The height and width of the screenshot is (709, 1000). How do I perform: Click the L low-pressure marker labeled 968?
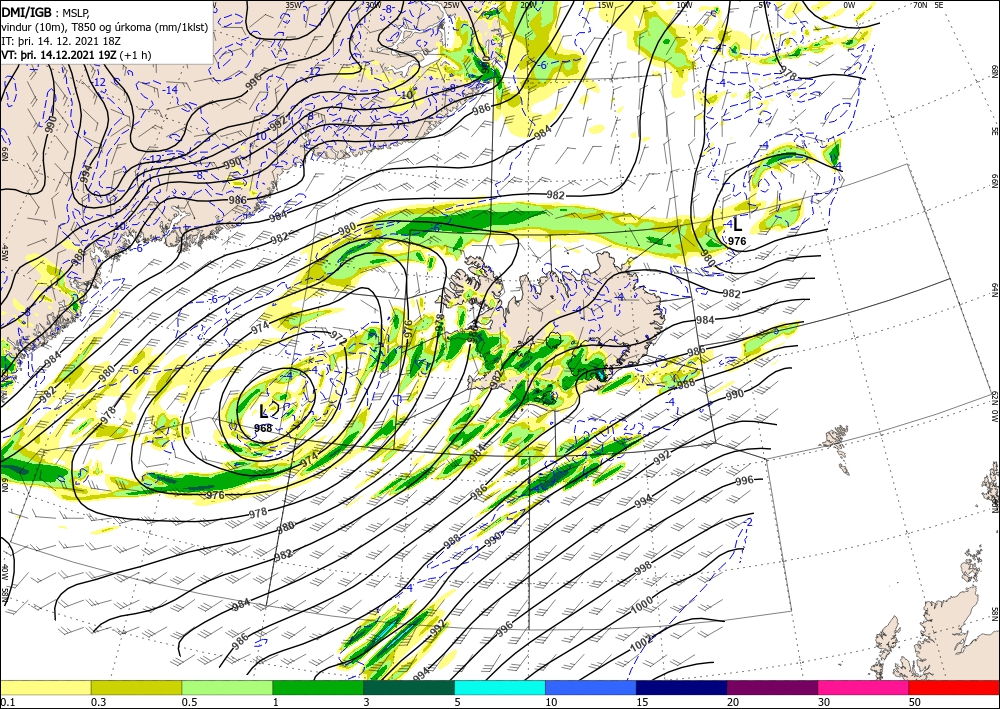click(x=263, y=411)
